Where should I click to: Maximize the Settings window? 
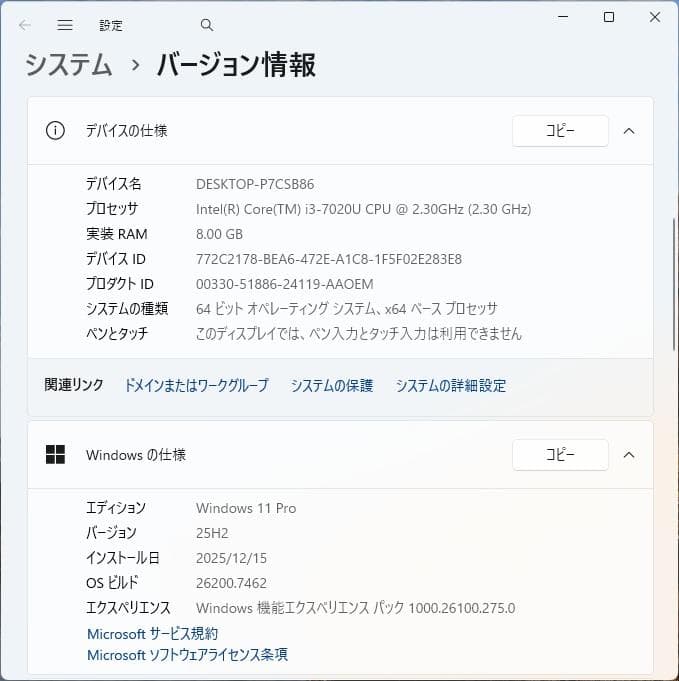609,17
